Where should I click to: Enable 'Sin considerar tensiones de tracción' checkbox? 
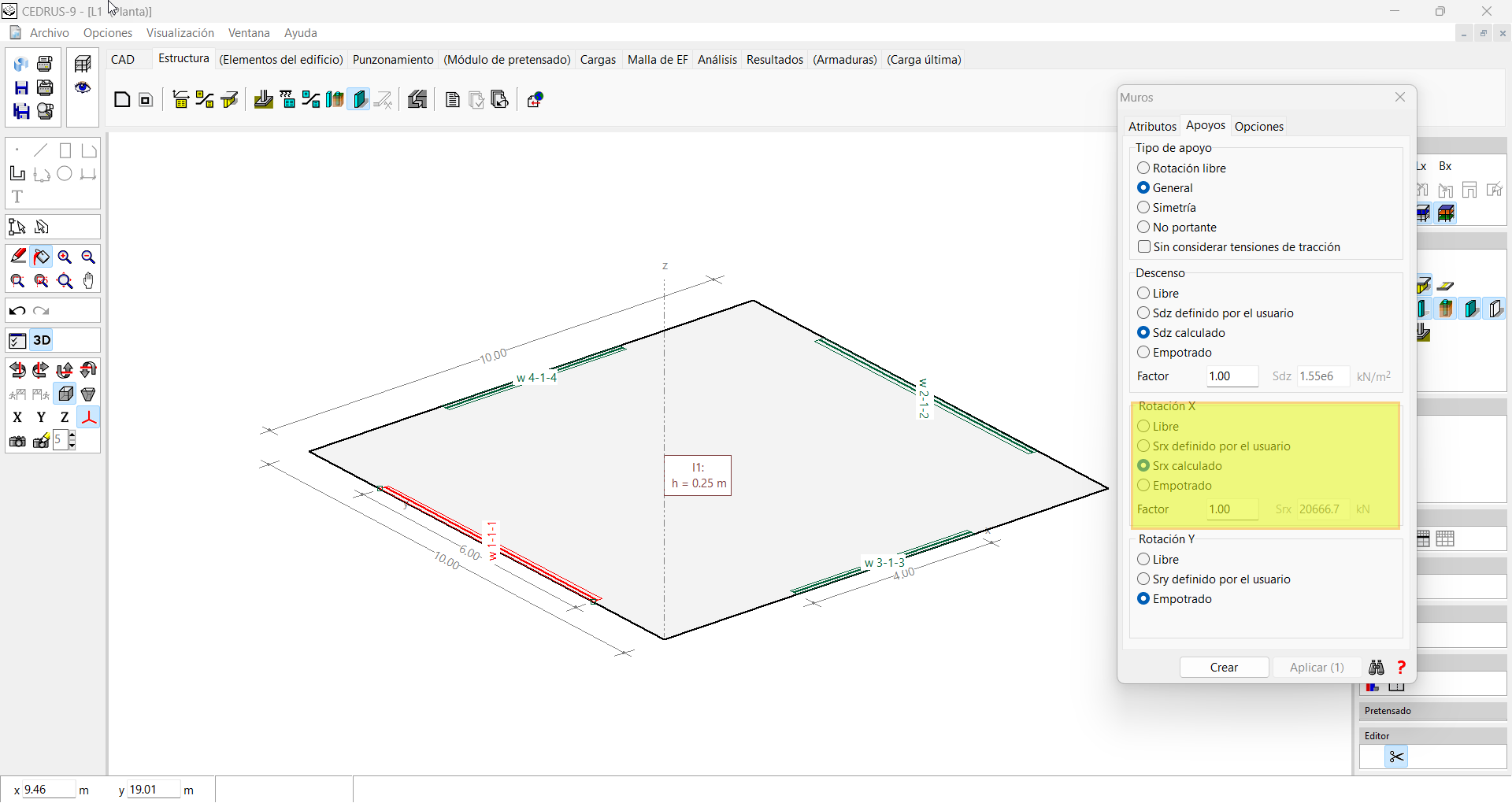(1144, 247)
